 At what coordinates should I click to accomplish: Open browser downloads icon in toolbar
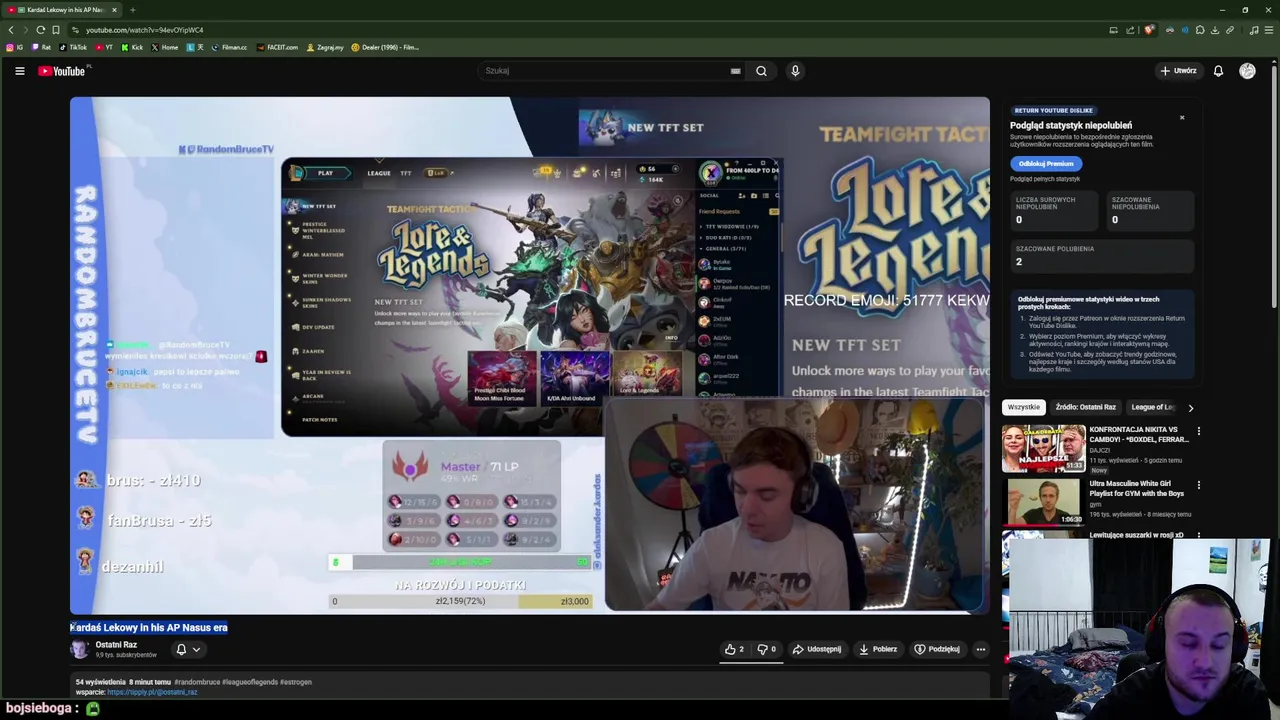coord(1215,30)
